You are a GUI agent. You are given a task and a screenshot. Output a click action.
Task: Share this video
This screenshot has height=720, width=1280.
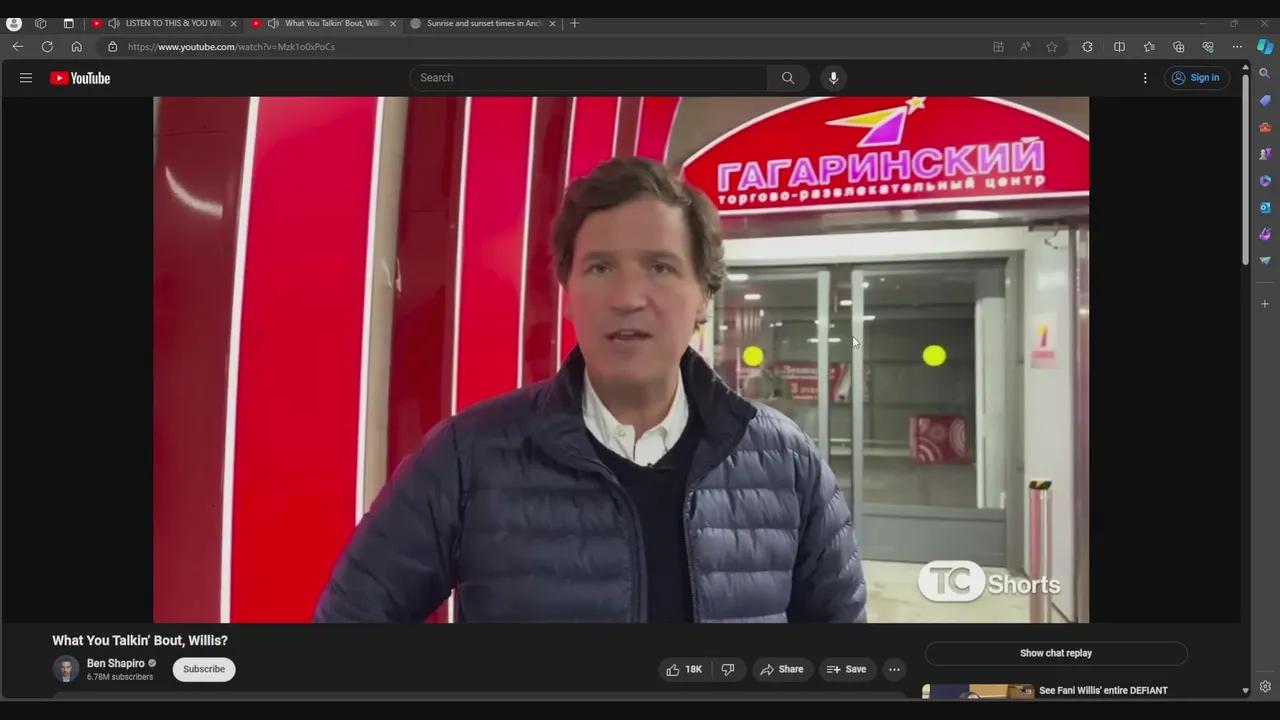(x=781, y=669)
